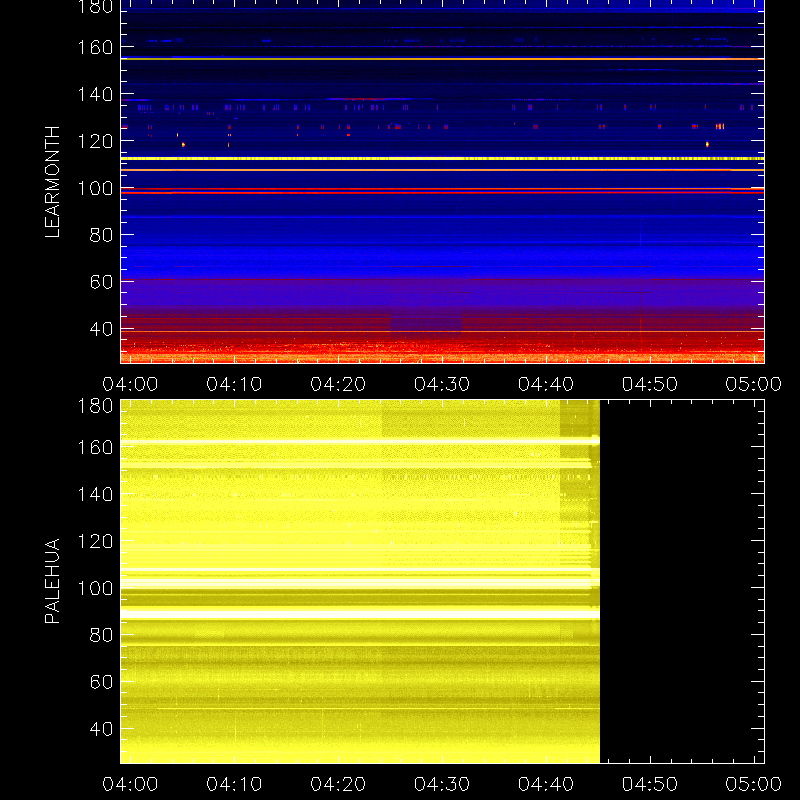Click 04:30 time label under Palehua plot

pos(442,784)
